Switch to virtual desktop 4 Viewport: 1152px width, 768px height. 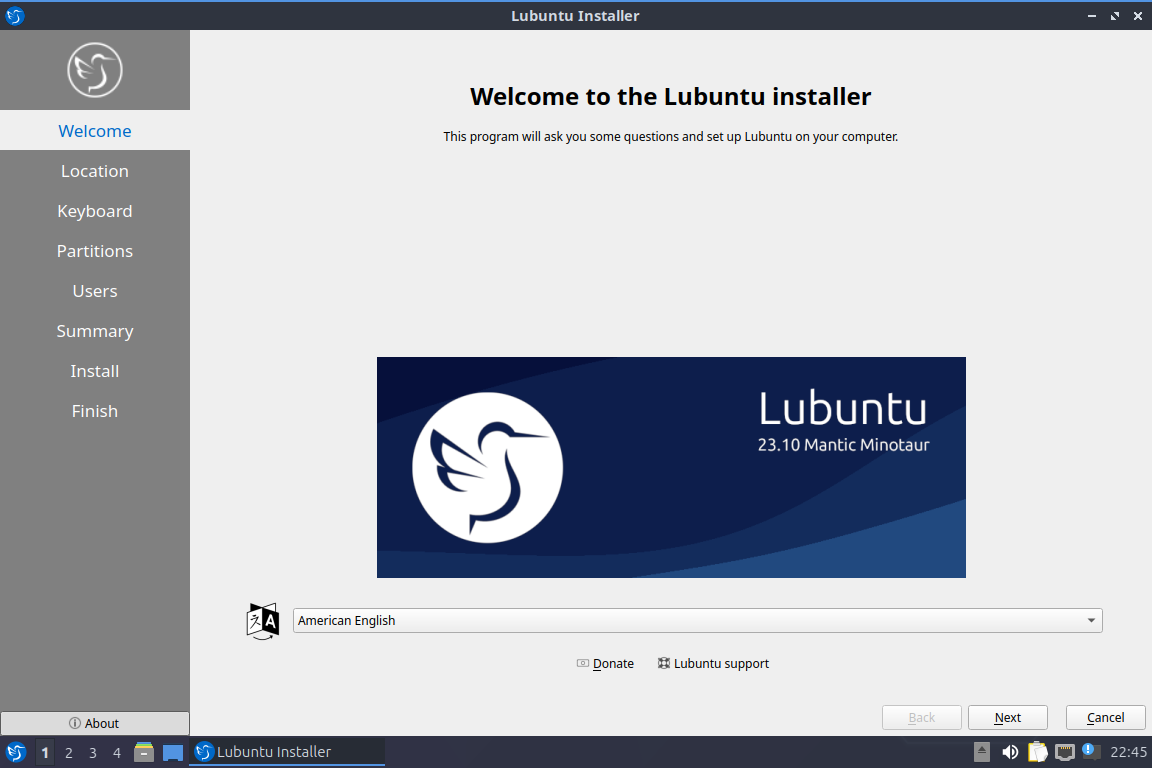pos(117,752)
